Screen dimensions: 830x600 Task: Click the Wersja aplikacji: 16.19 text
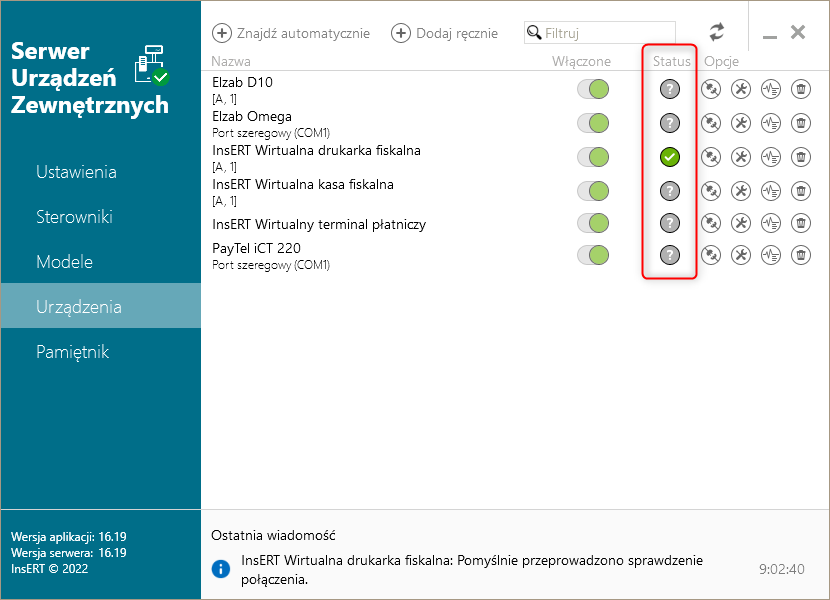(x=69, y=536)
